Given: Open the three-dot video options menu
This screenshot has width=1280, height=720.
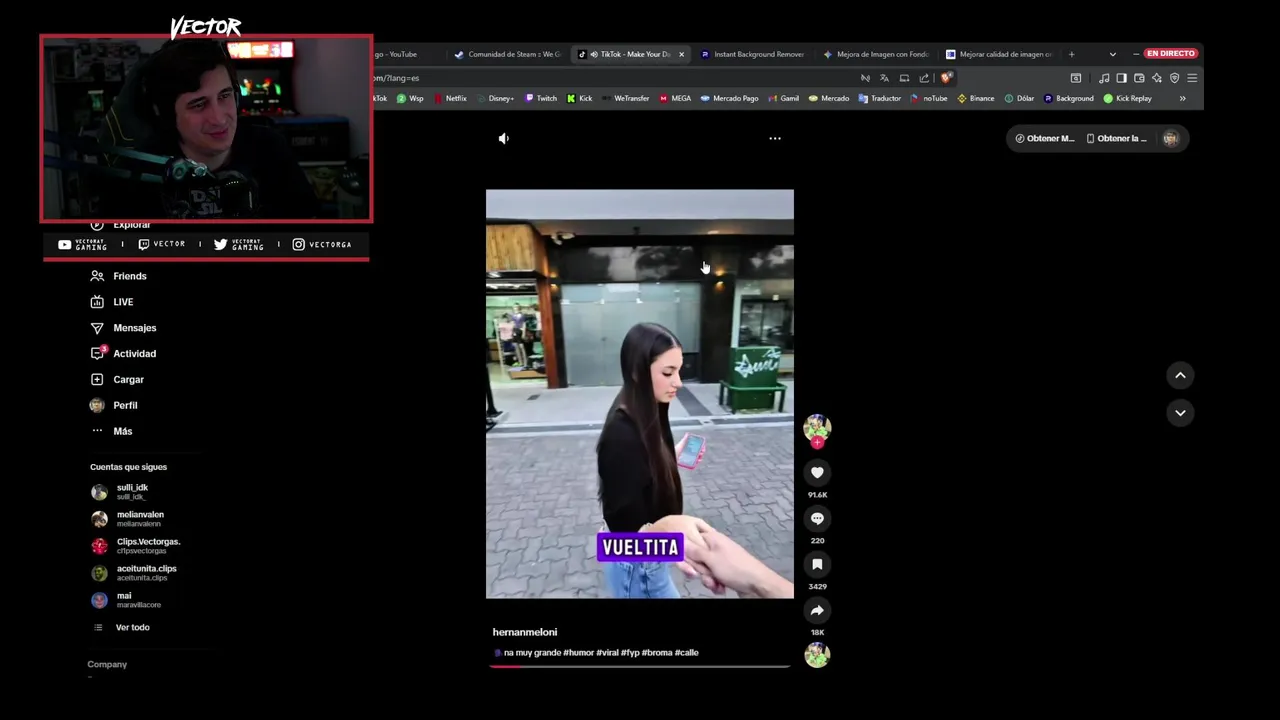Looking at the screenshot, I should click(x=775, y=139).
